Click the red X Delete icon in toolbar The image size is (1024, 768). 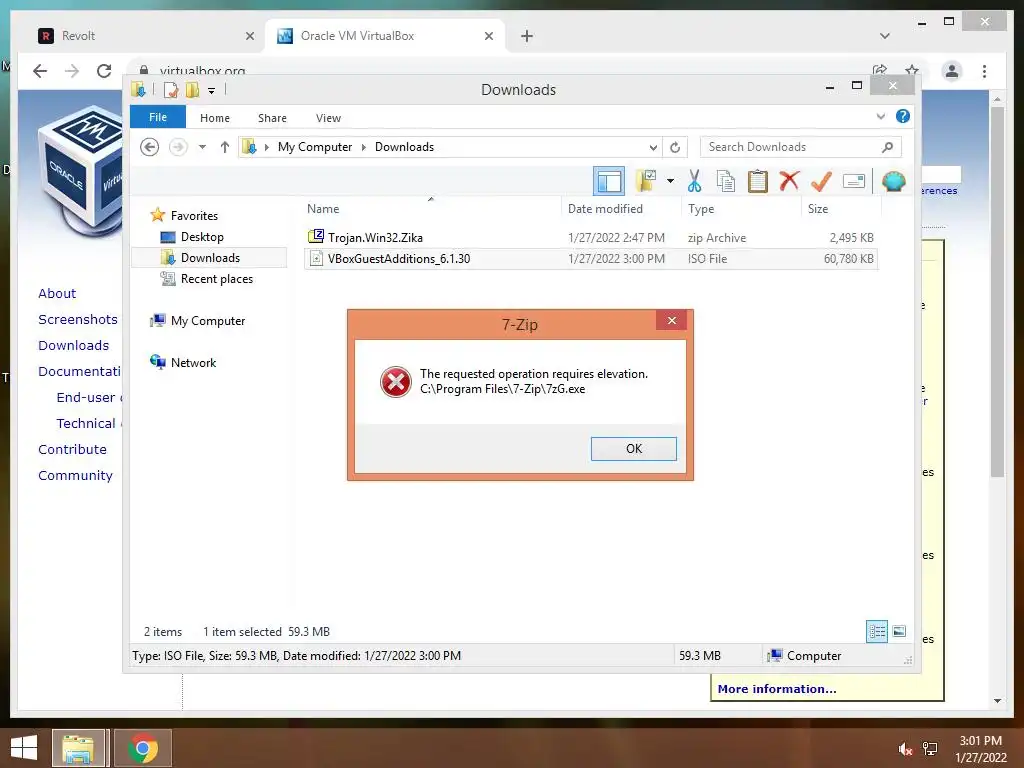pos(789,180)
